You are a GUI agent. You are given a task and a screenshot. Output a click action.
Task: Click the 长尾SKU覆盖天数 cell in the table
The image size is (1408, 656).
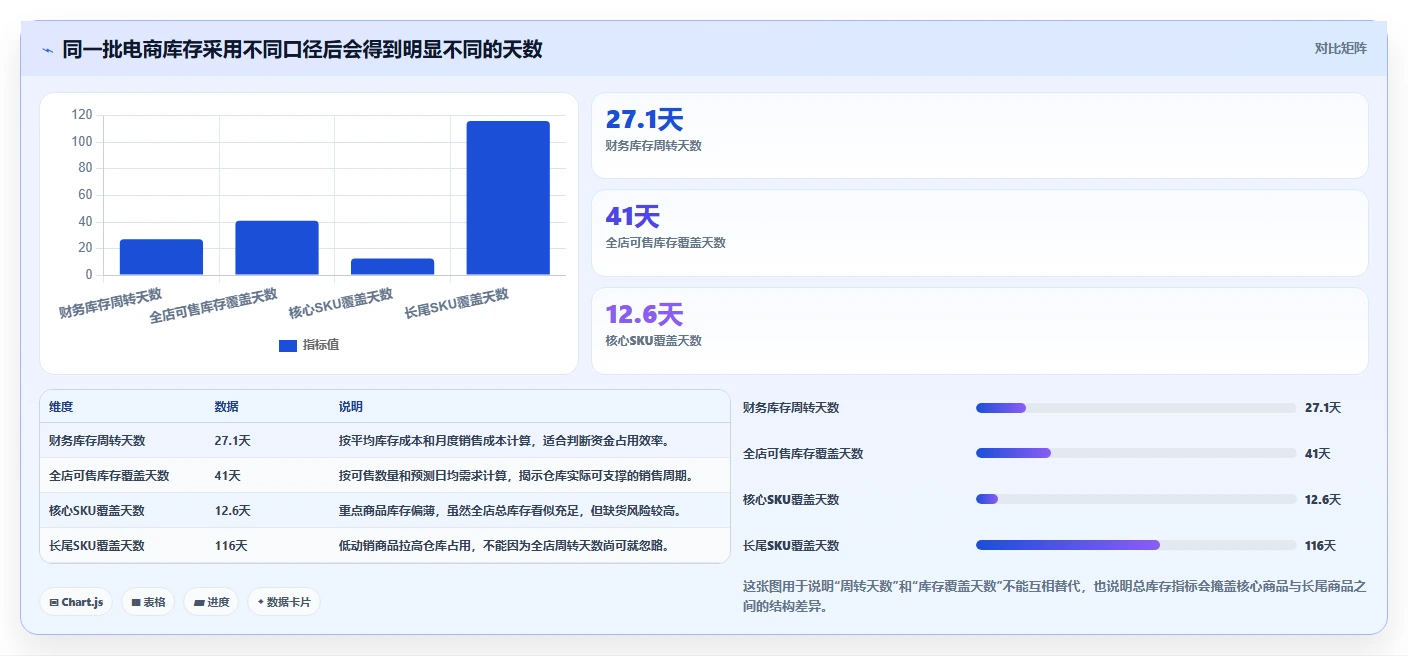97,546
